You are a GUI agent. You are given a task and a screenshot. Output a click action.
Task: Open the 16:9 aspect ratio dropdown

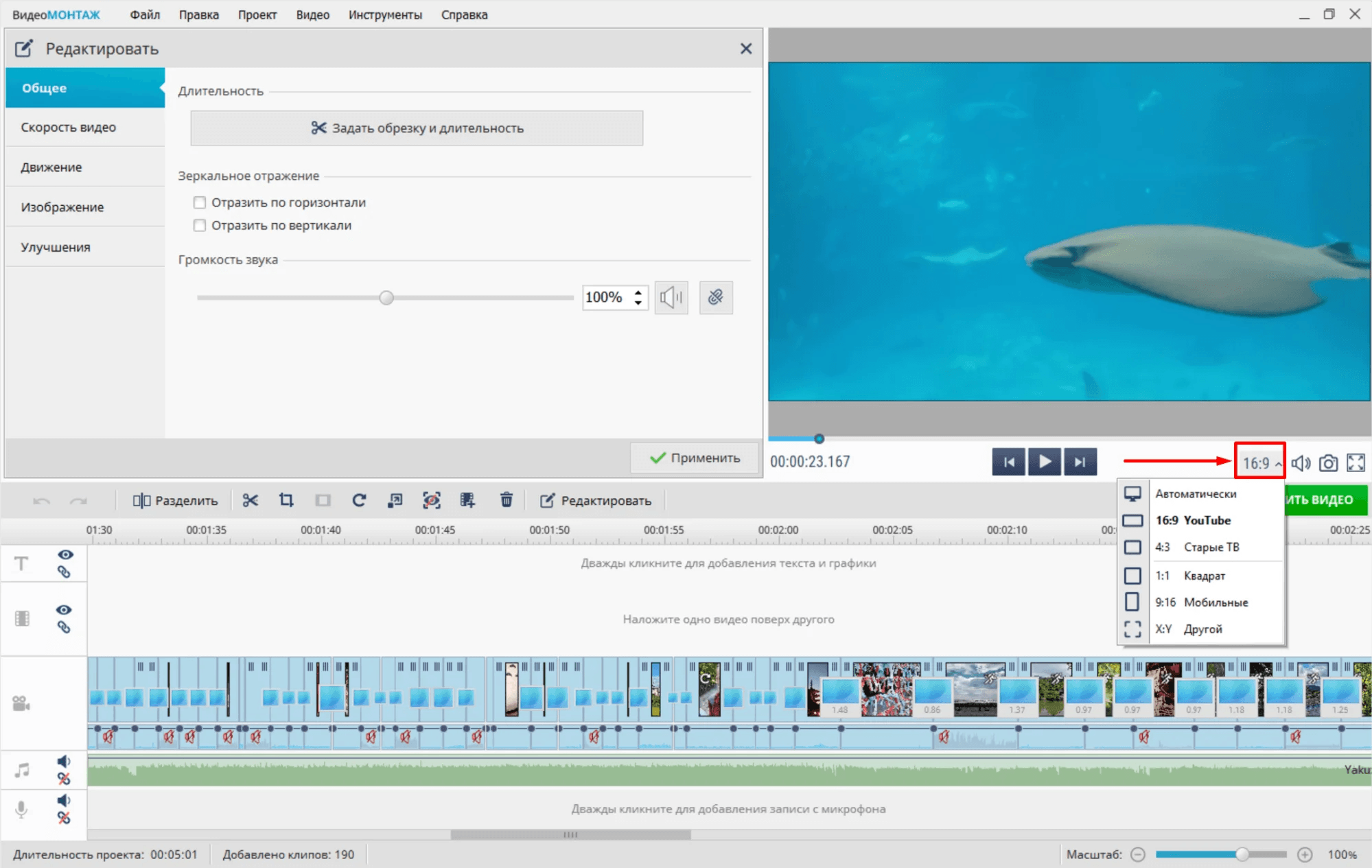pos(1260,463)
